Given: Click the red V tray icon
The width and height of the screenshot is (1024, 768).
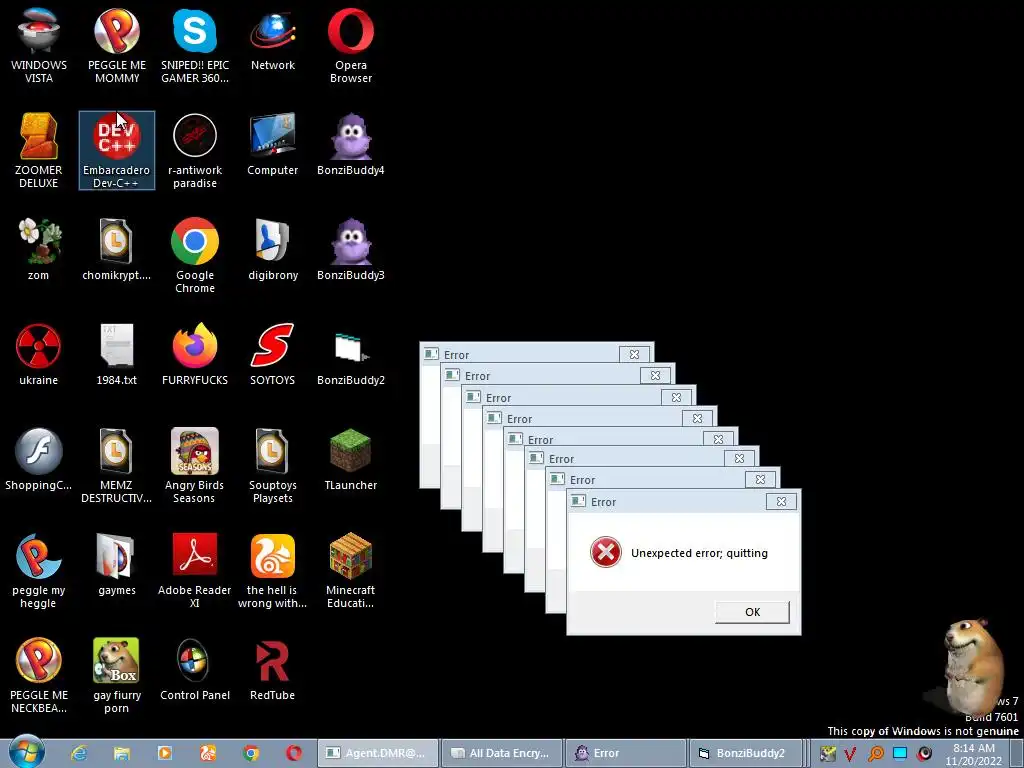Looking at the screenshot, I should point(850,754).
